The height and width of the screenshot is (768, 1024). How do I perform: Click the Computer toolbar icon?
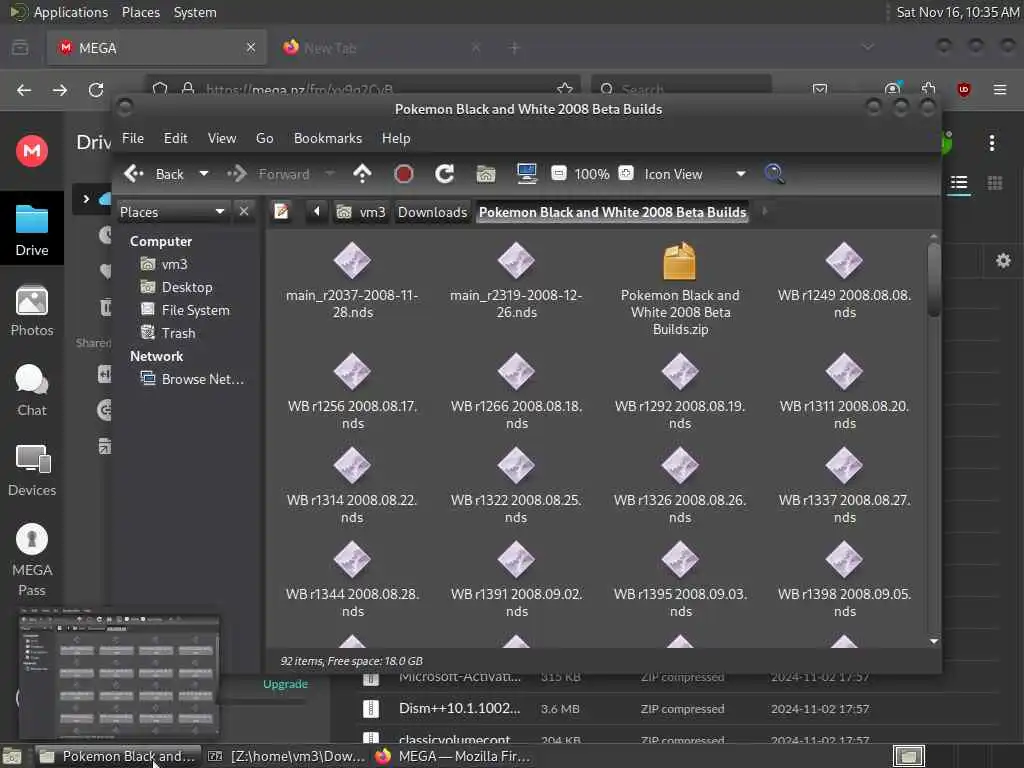(526, 174)
